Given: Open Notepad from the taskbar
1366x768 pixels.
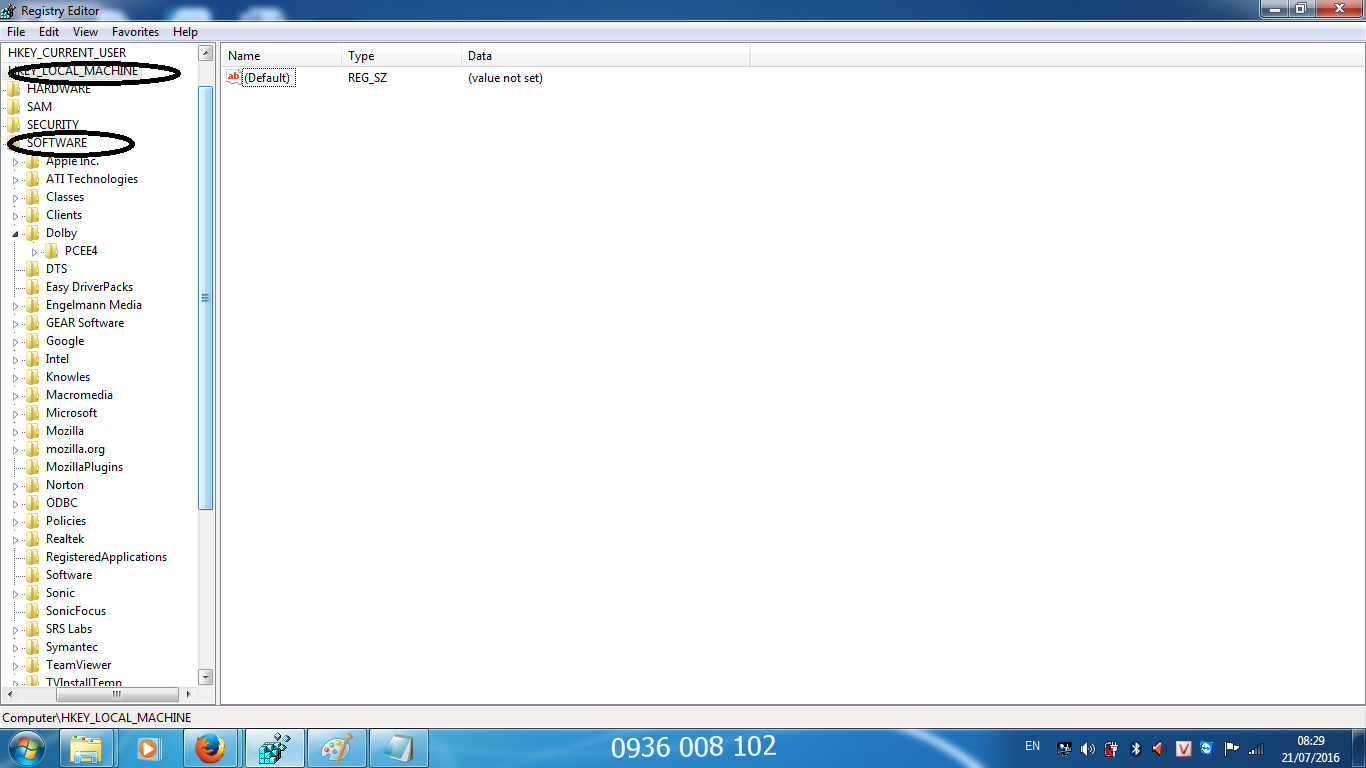Looking at the screenshot, I should 398,748.
